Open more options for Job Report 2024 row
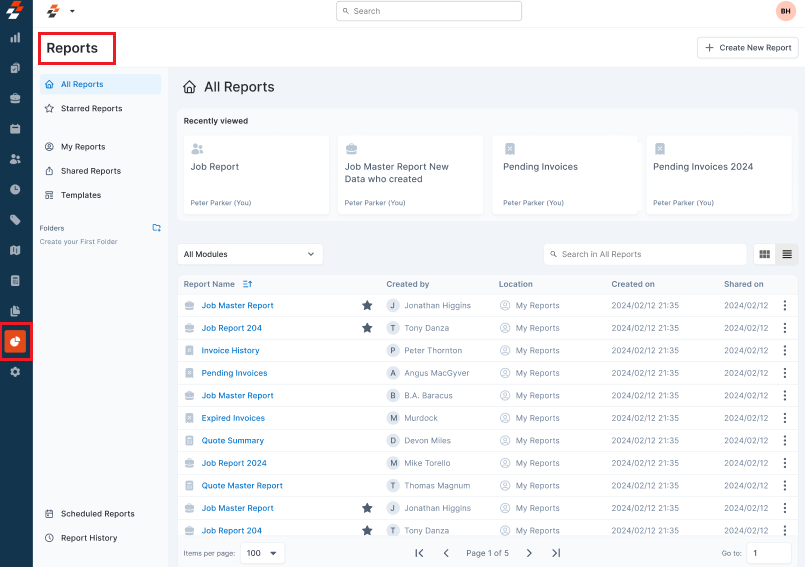Viewport: 805px width, 567px height. [784, 463]
